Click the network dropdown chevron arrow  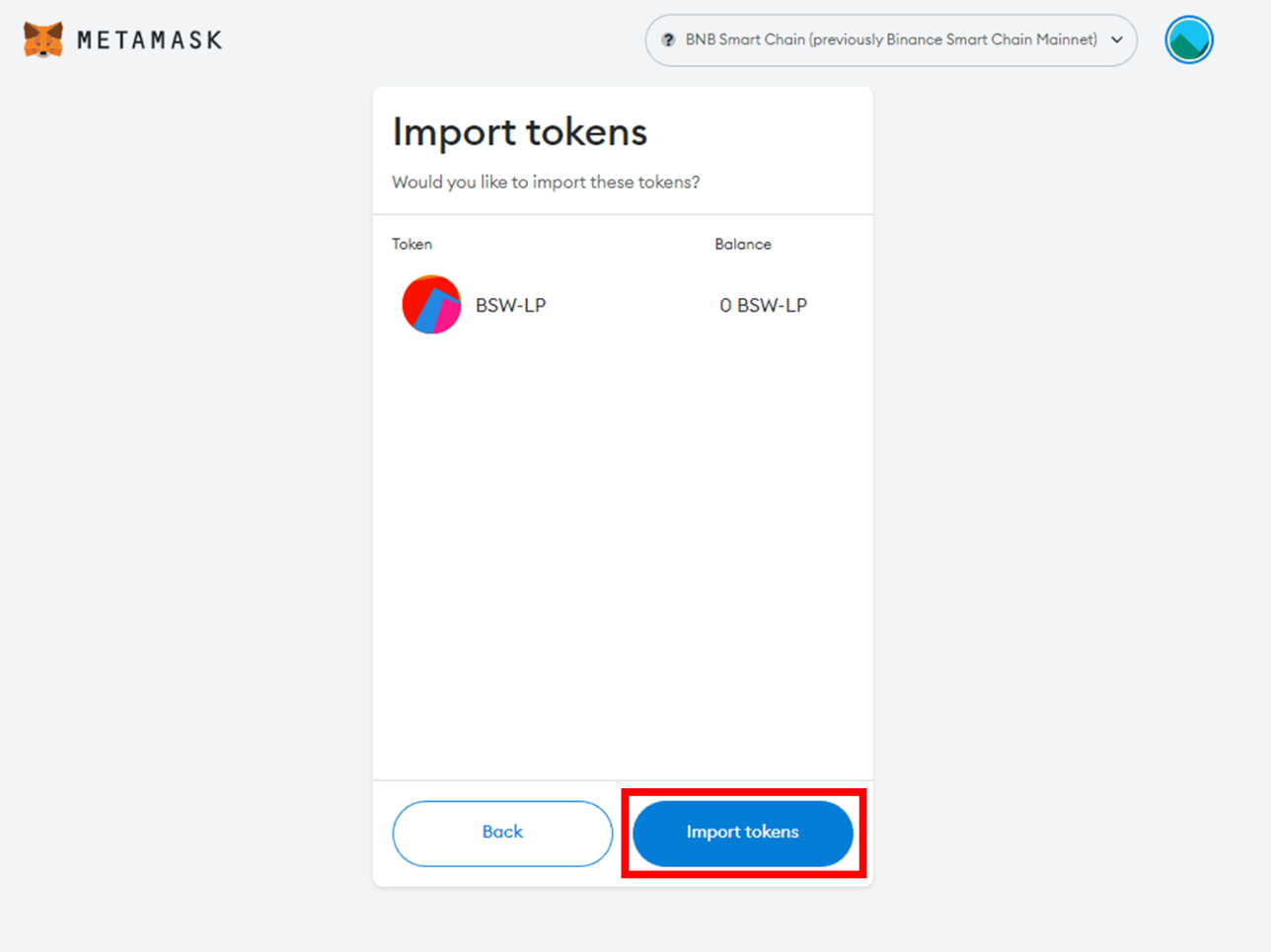pos(1117,40)
